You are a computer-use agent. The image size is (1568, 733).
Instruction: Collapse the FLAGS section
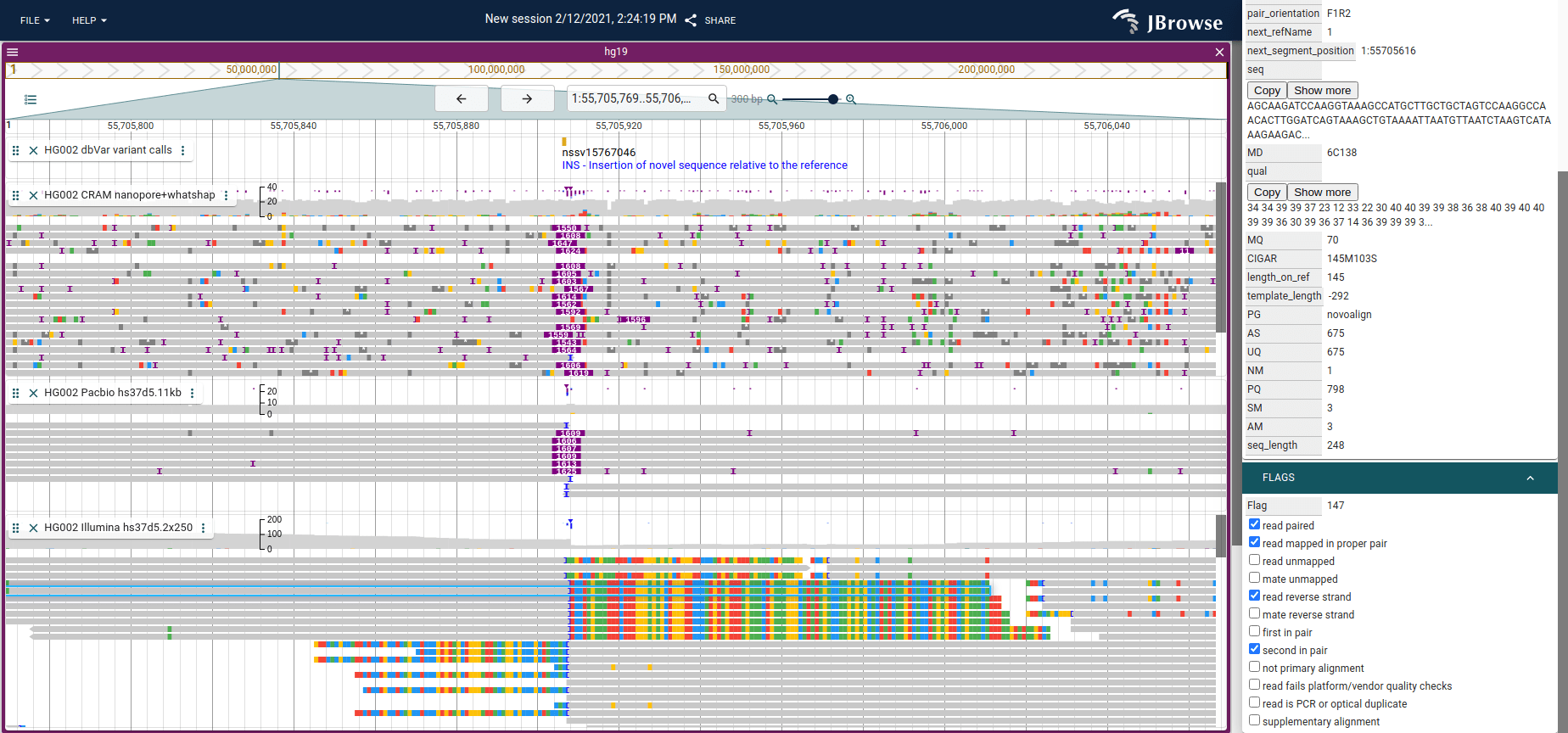coord(1530,478)
